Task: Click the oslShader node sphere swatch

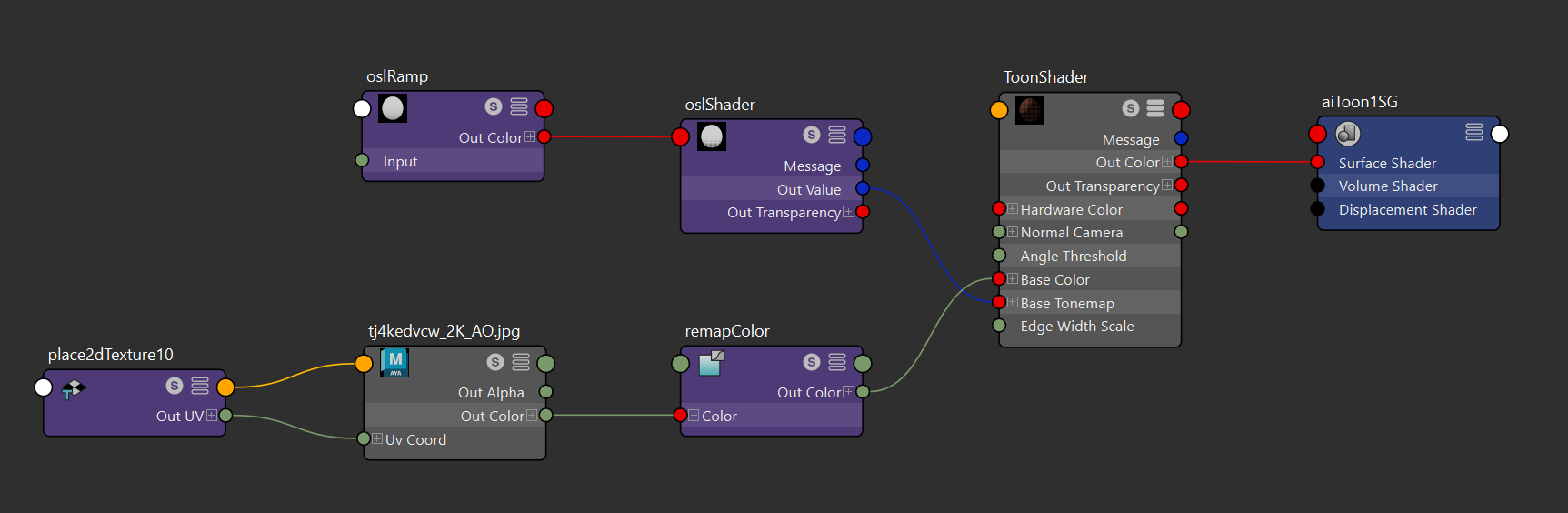Action: (712, 136)
